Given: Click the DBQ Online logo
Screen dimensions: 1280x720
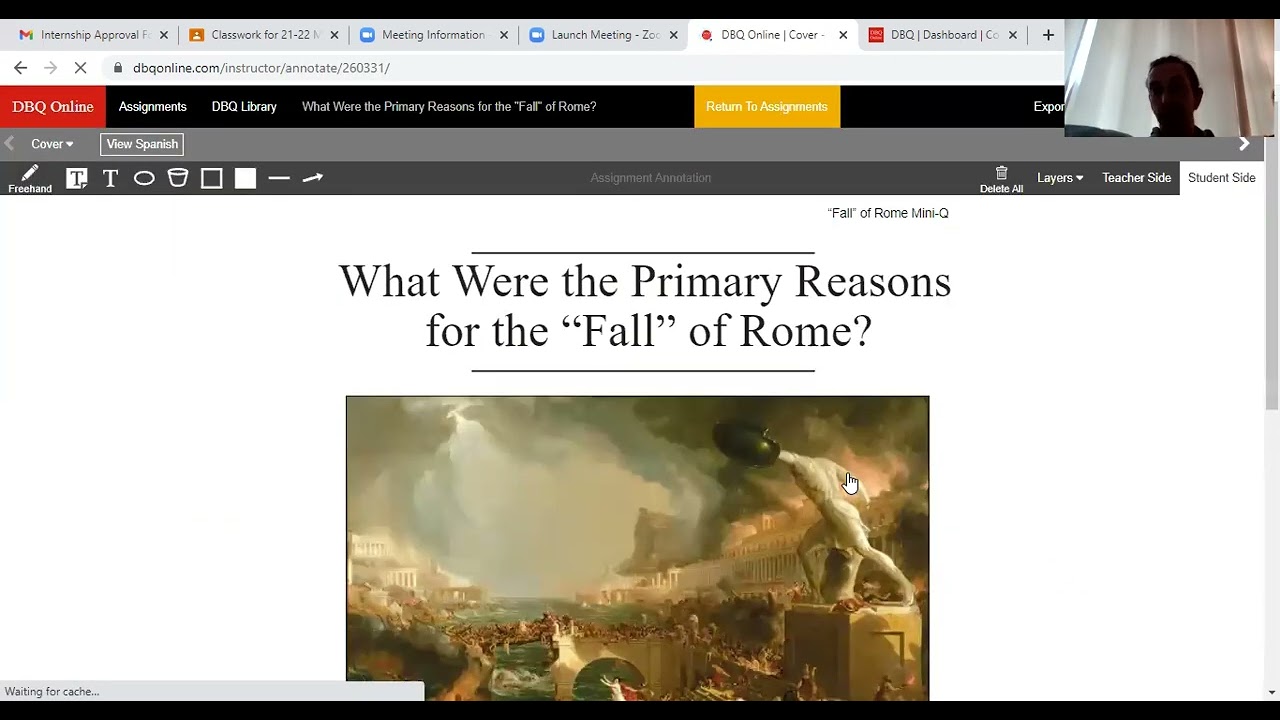Looking at the screenshot, I should point(53,107).
